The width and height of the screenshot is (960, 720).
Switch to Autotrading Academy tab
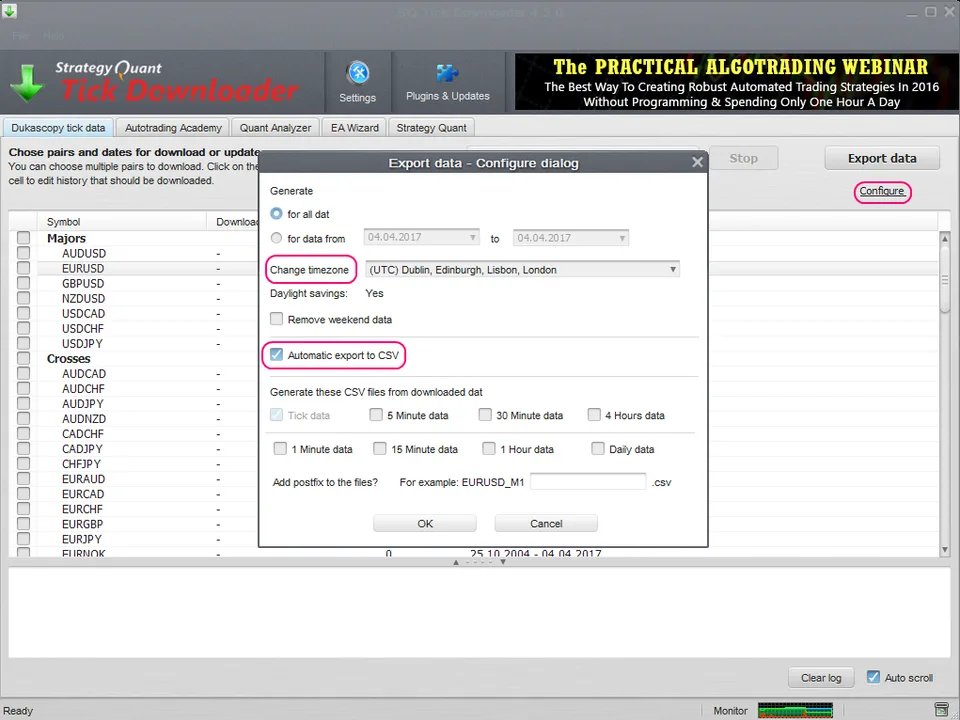pyautogui.click(x=173, y=127)
